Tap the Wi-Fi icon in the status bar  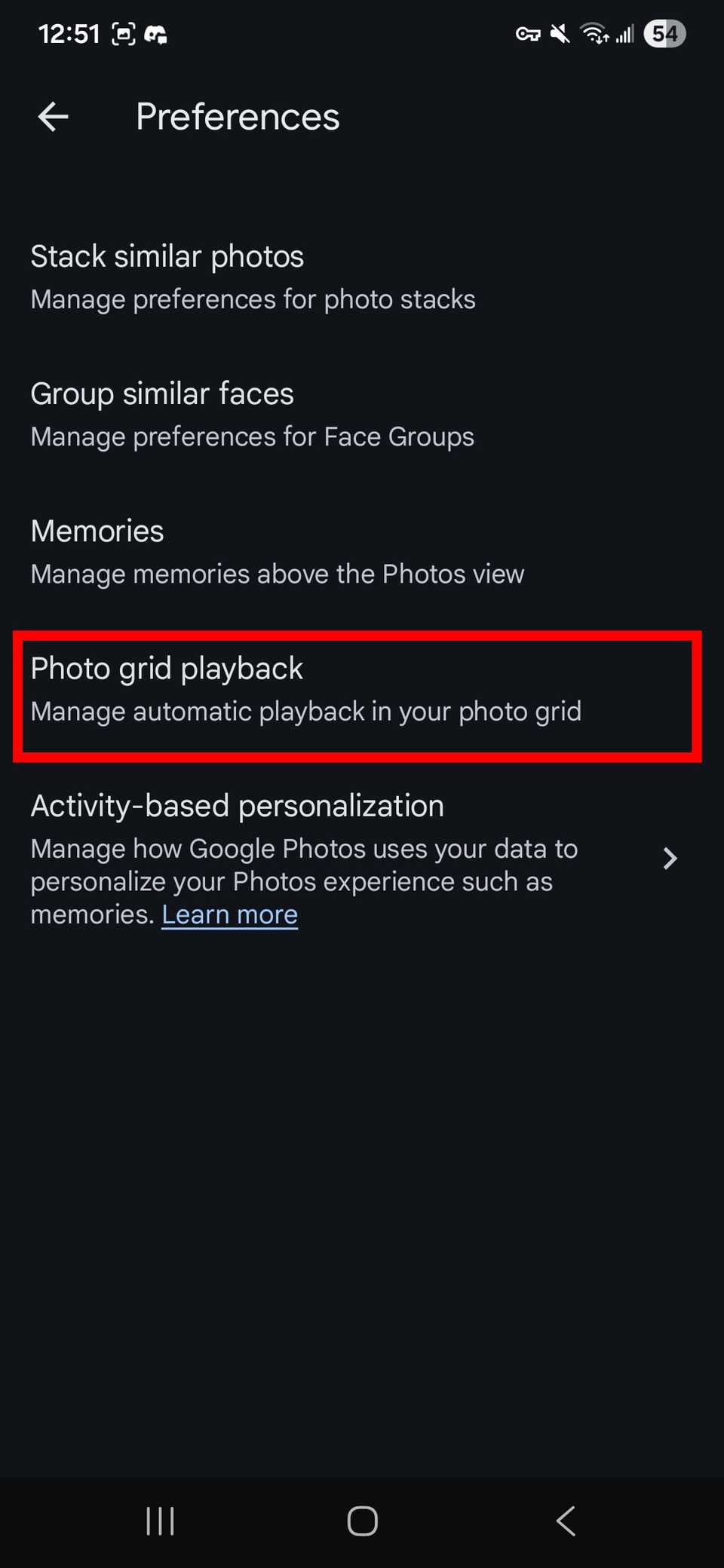[x=593, y=33]
